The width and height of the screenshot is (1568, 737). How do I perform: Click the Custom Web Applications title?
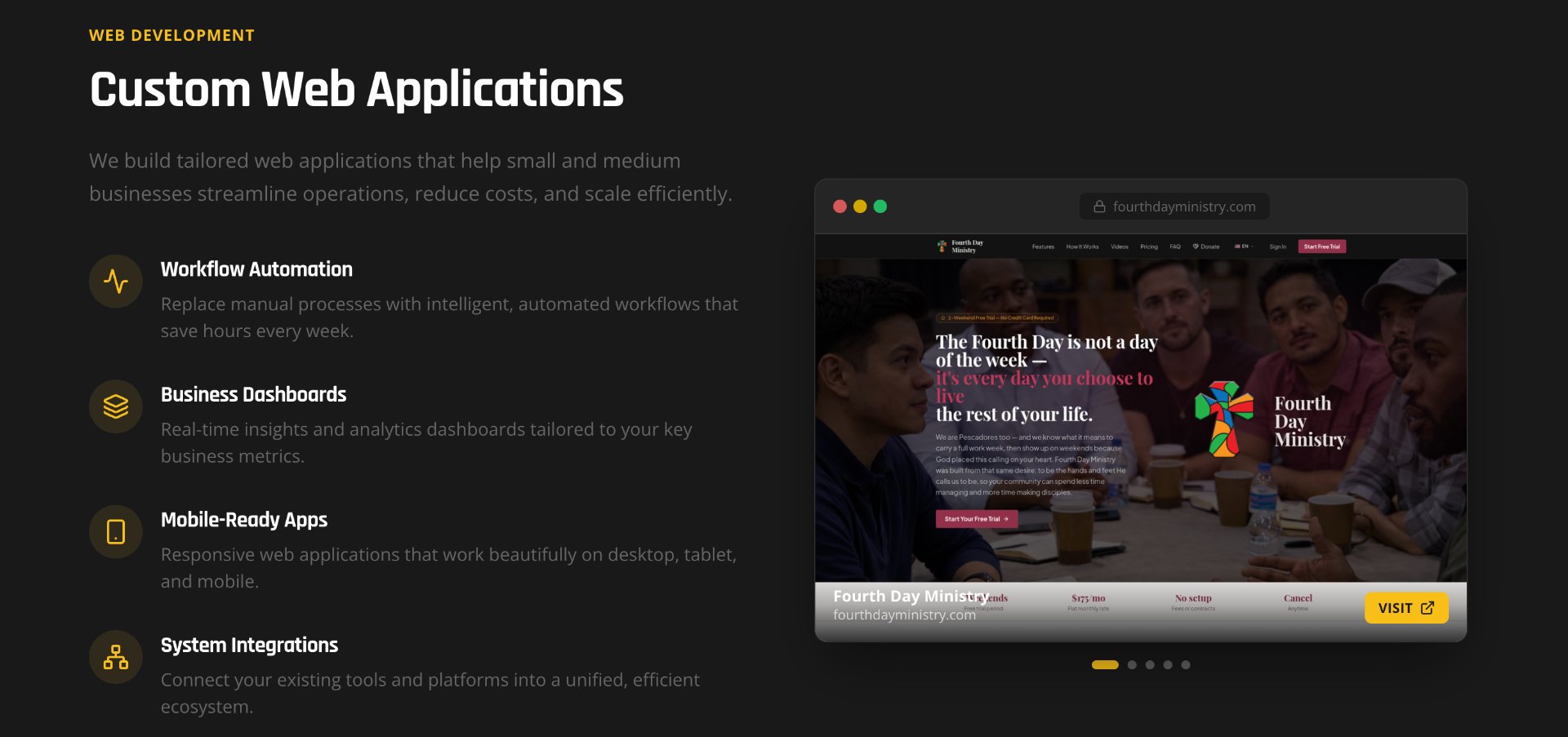click(x=356, y=89)
